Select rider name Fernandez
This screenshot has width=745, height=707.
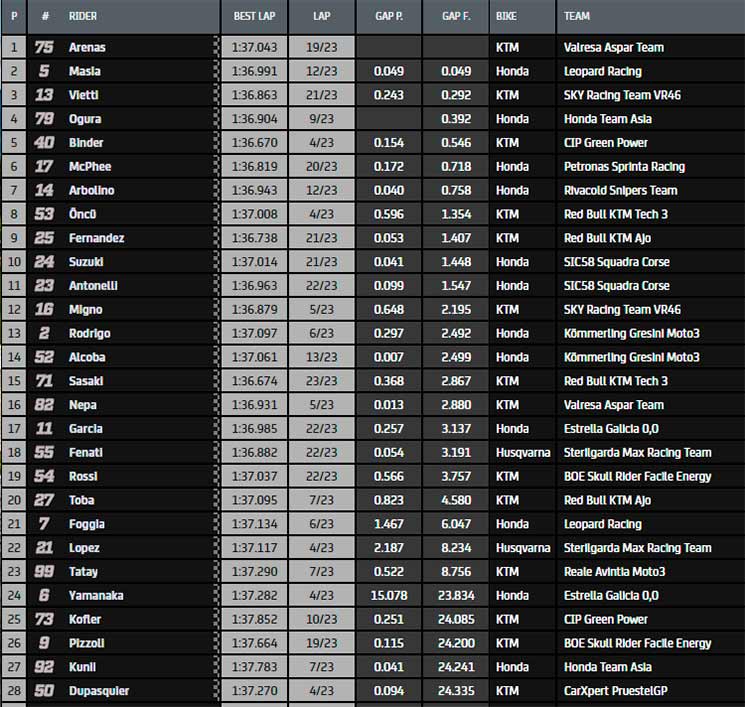[95, 238]
